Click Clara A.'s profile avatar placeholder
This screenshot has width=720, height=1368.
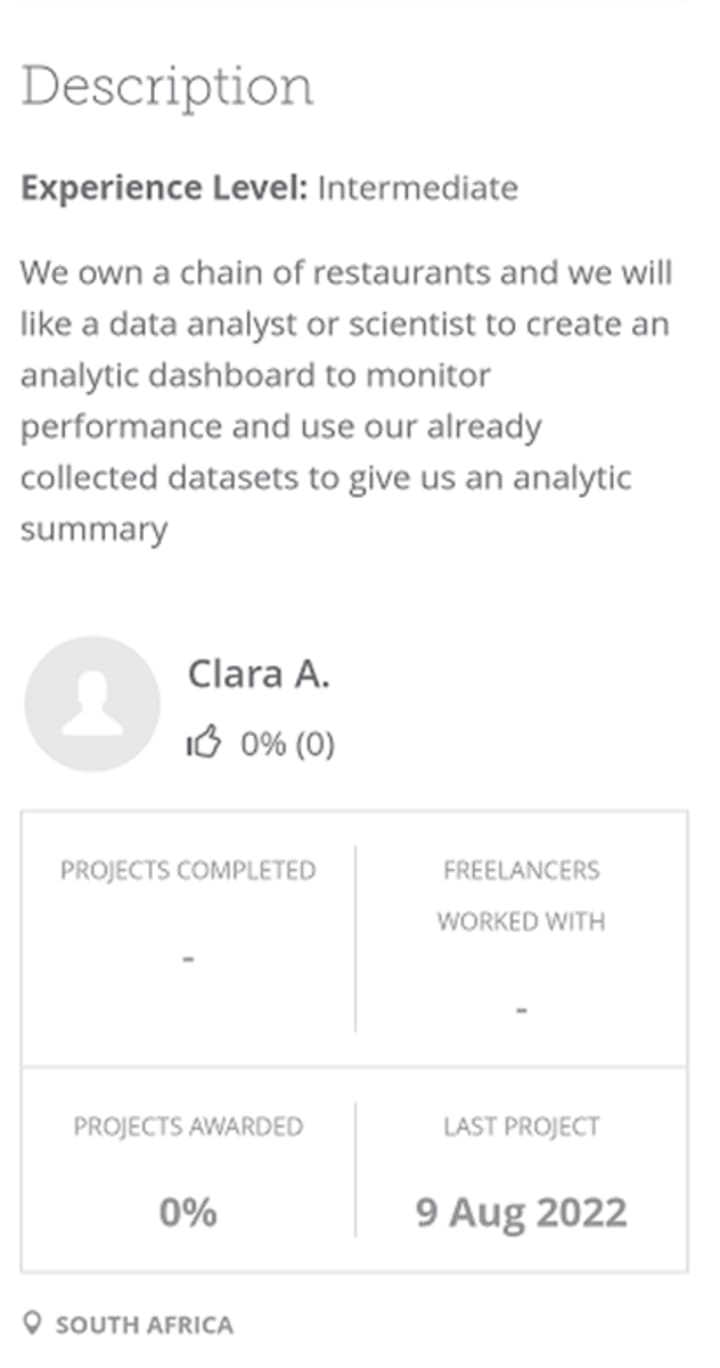point(92,704)
